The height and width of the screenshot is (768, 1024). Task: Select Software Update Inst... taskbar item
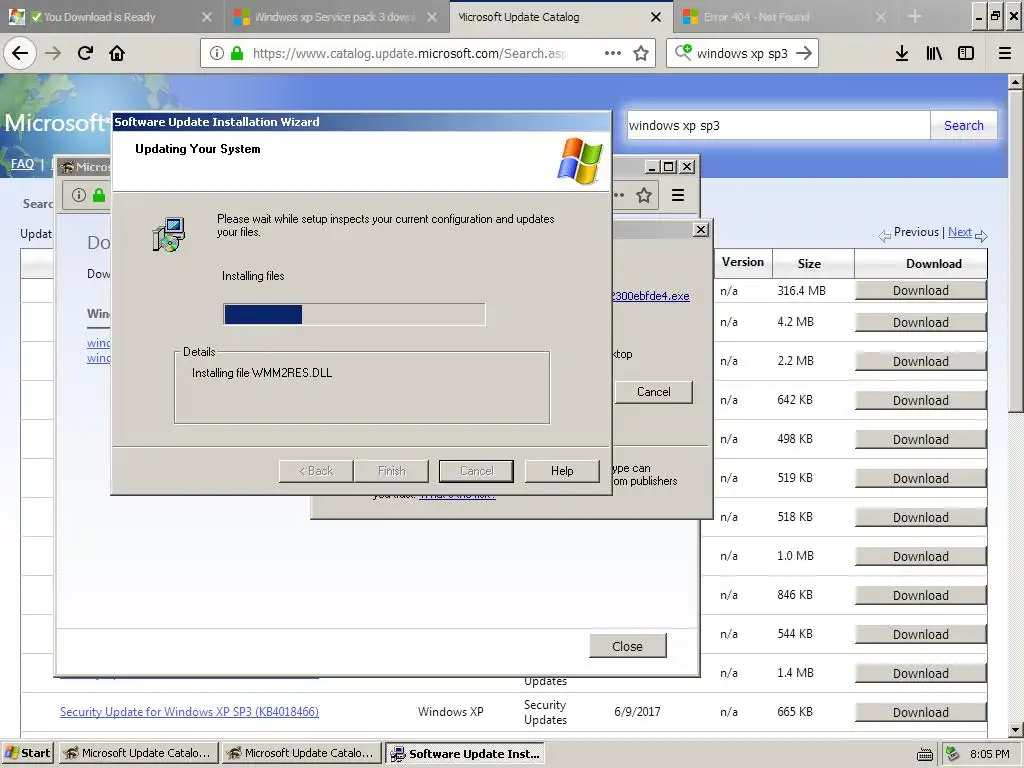(465, 753)
